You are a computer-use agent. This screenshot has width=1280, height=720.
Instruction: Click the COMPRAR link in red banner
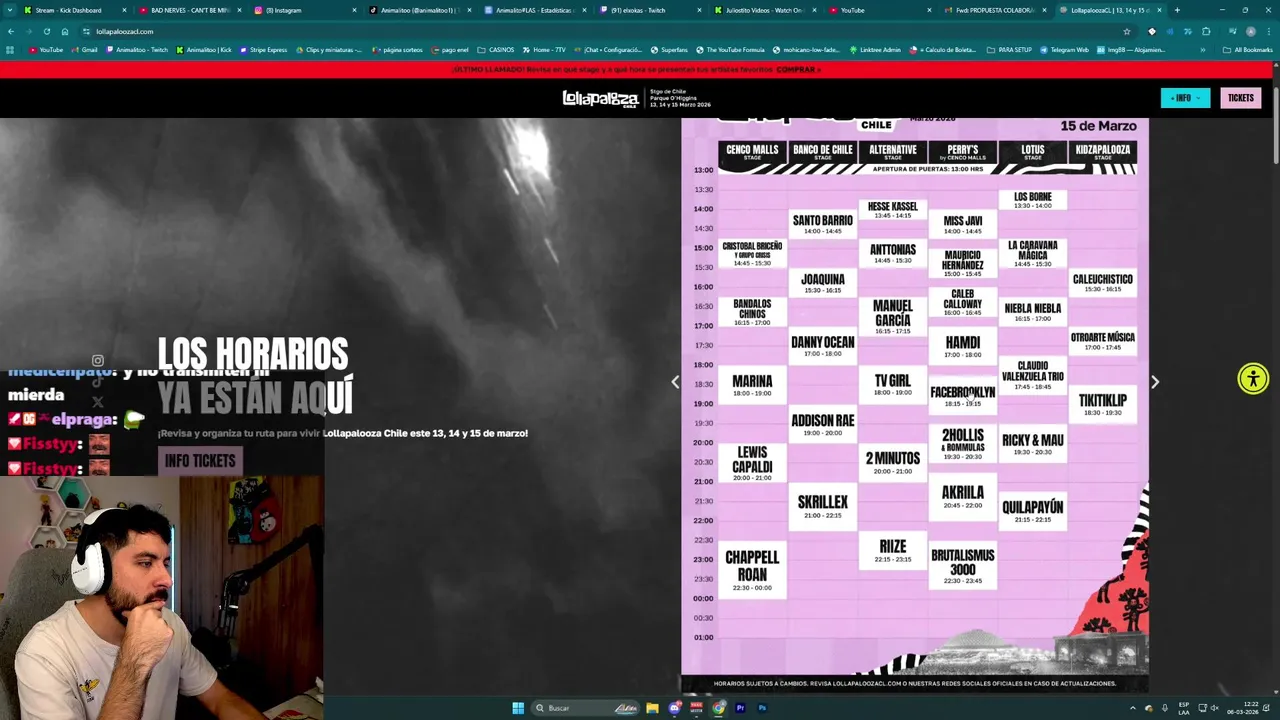[797, 69]
